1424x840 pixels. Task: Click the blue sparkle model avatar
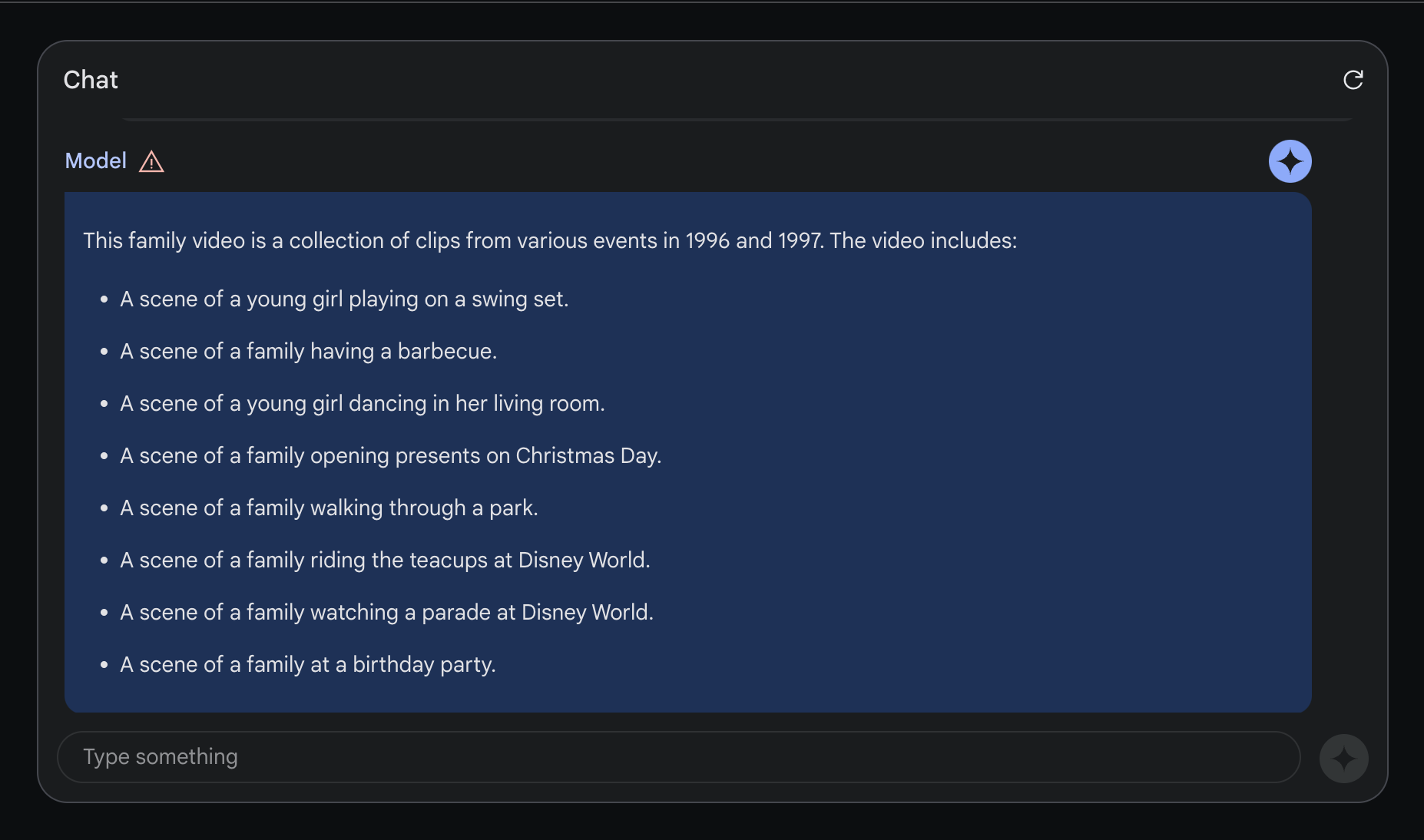[1290, 161]
